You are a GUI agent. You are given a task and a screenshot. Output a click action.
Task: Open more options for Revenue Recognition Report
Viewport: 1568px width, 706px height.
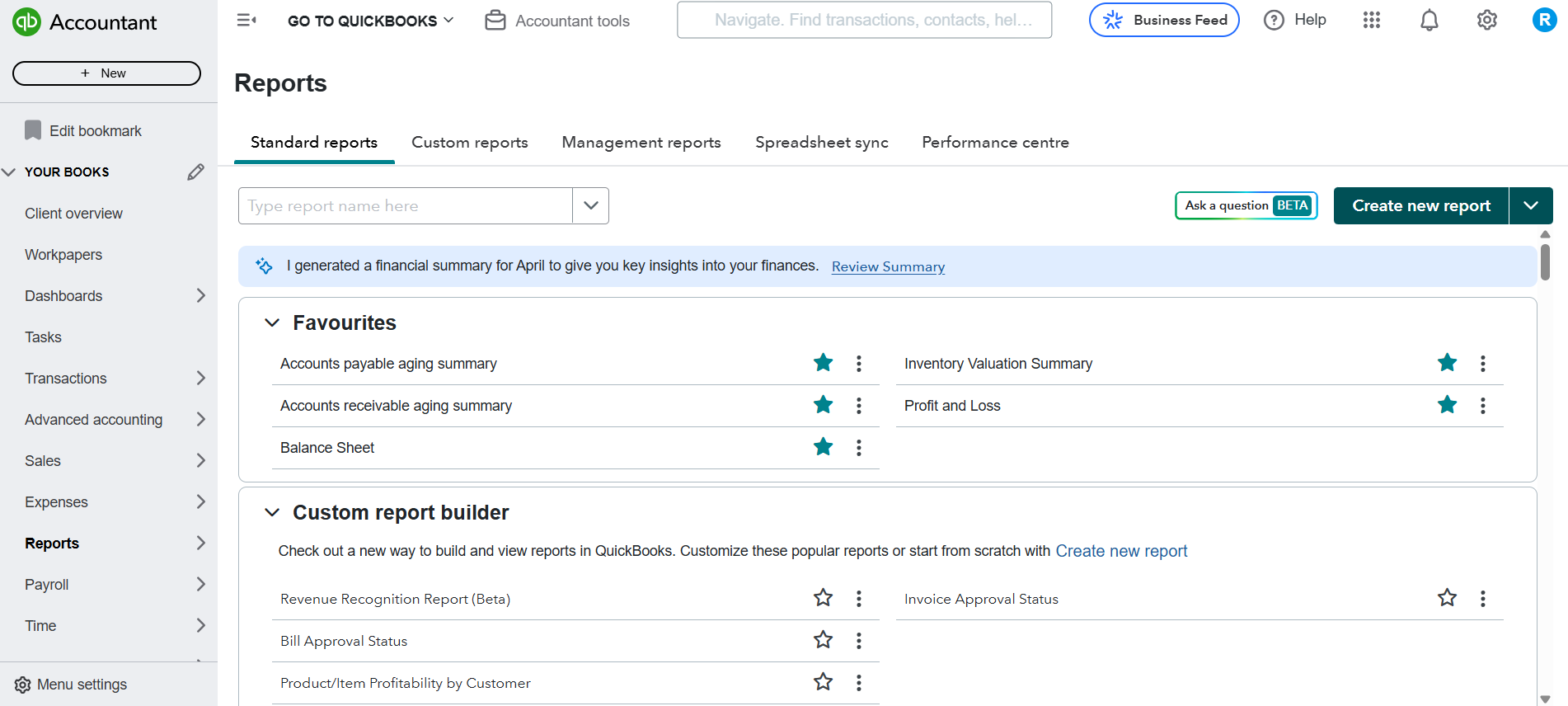point(859,599)
